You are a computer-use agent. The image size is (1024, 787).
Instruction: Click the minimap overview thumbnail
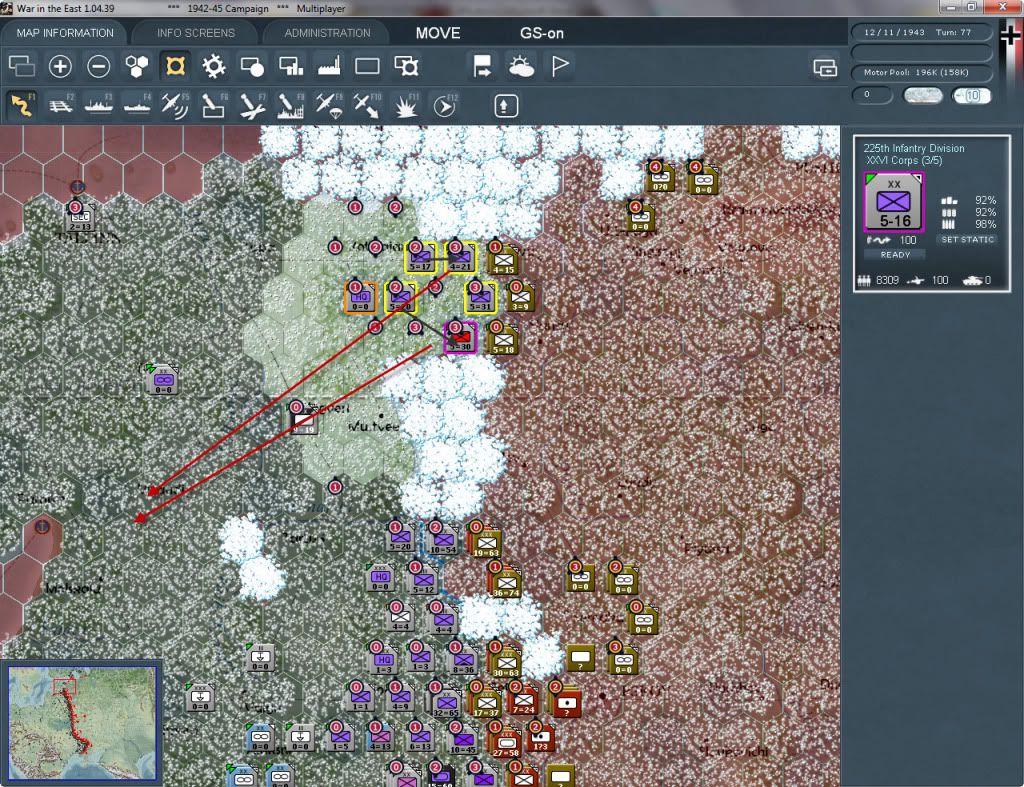click(82, 722)
